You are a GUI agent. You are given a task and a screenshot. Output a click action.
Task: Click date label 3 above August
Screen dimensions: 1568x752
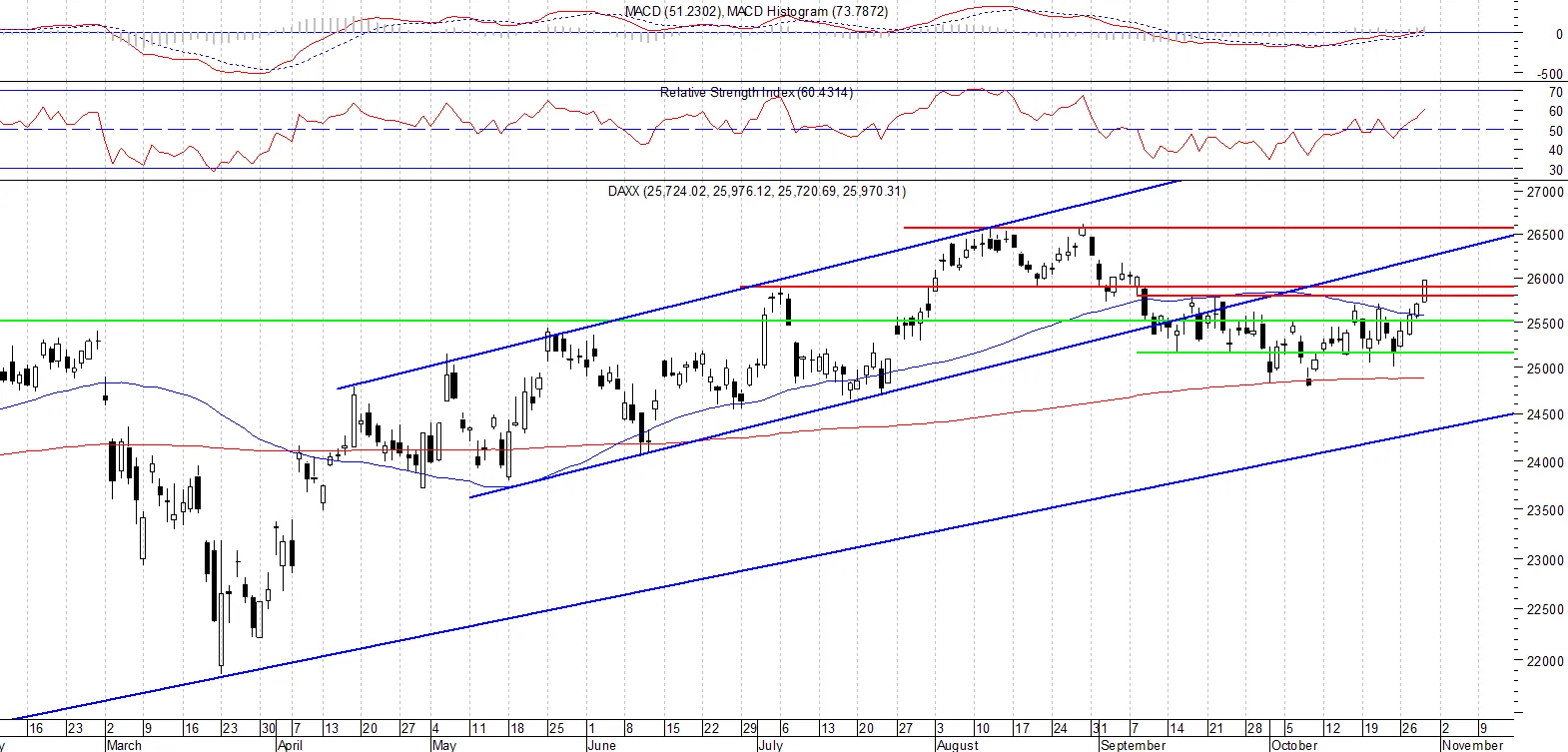941,729
